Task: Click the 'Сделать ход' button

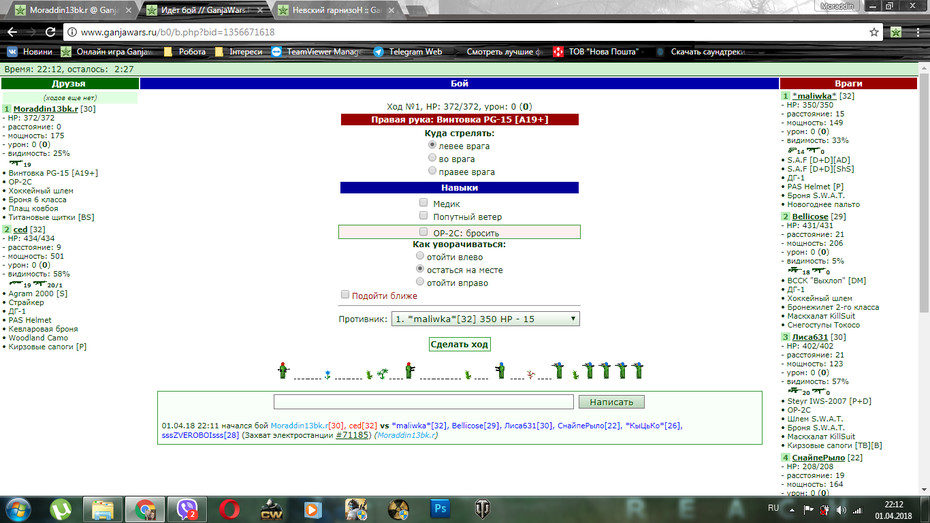Action: coord(460,345)
